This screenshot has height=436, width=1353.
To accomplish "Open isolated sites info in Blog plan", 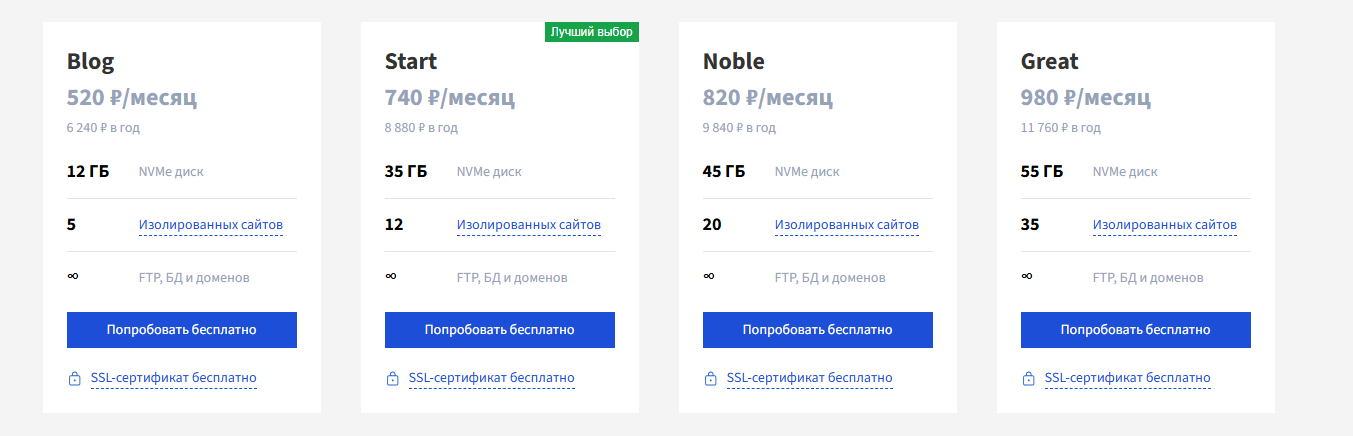I will tap(211, 225).
